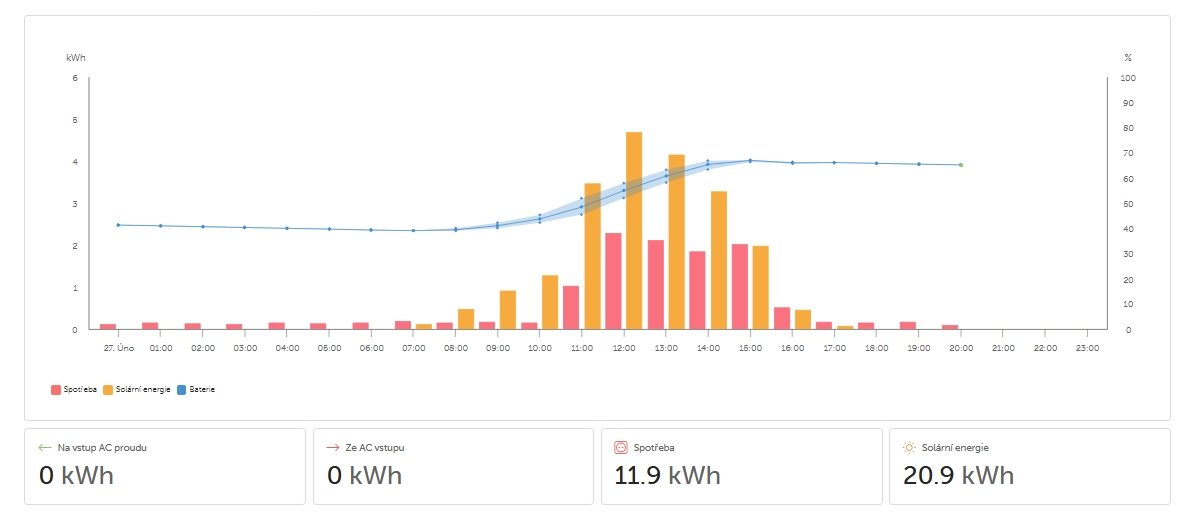Click the 27. Úno axis label
The width and height of the screenshot is (1189, 524).
(x=118, y=347)
